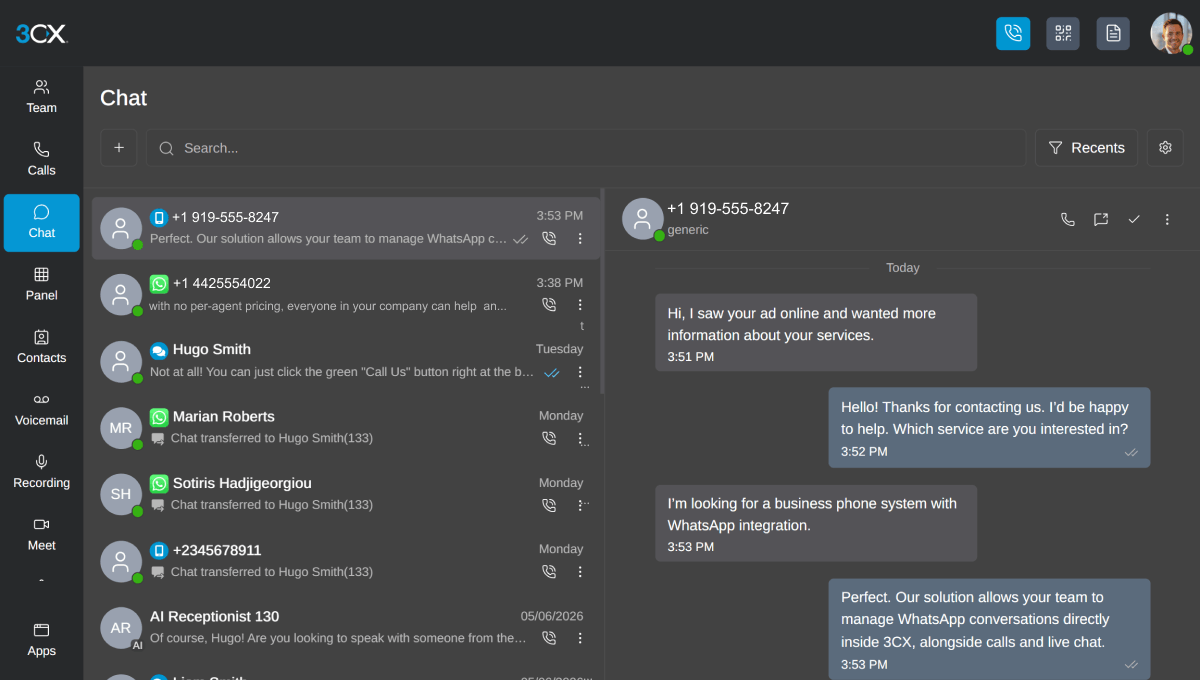Click message "Perfect. Our solution allows your team"
This screenshot has width=1200, height=680.
(x=989, y=629)
